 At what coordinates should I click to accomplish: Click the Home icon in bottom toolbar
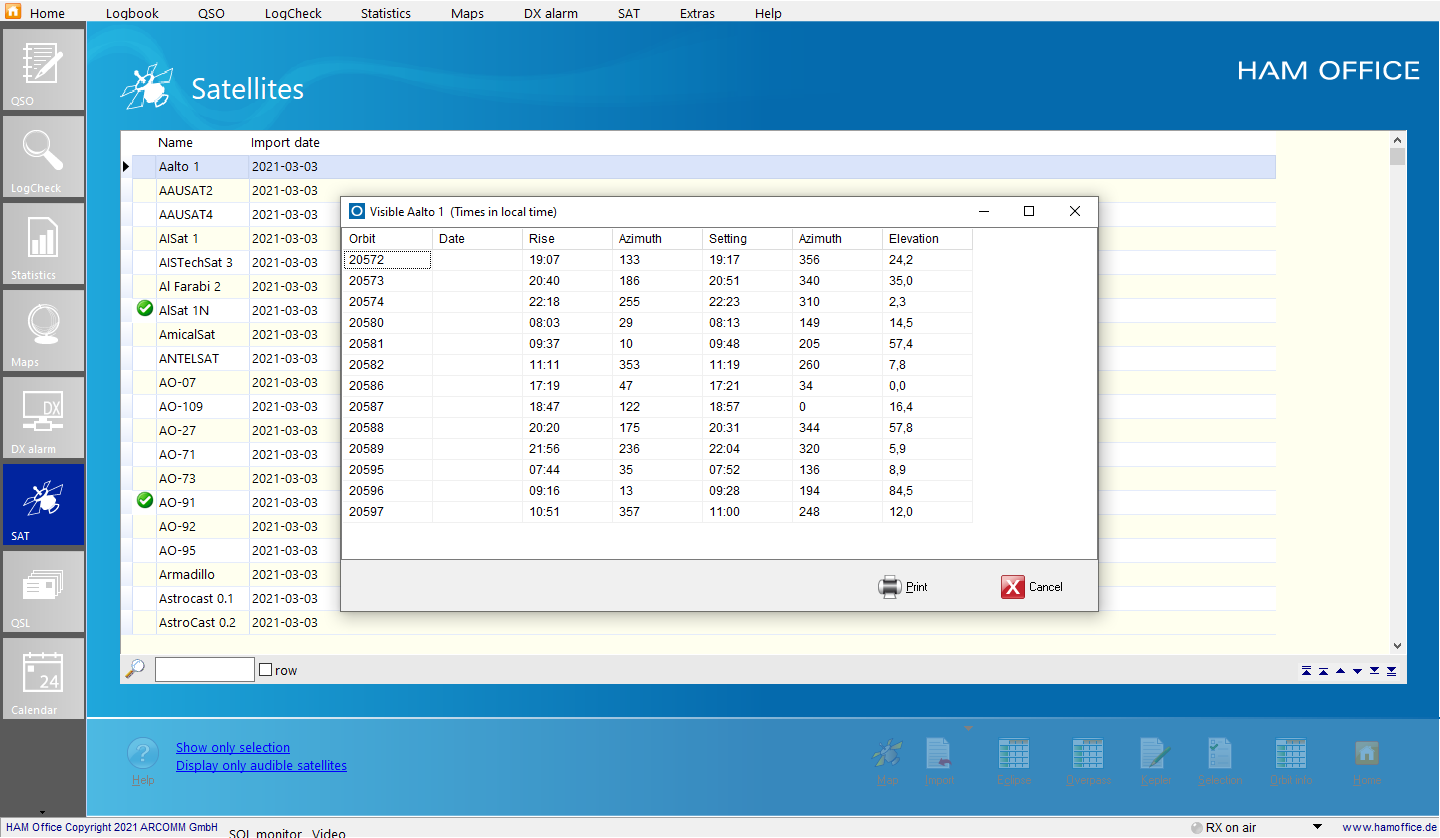[1367, 753]
